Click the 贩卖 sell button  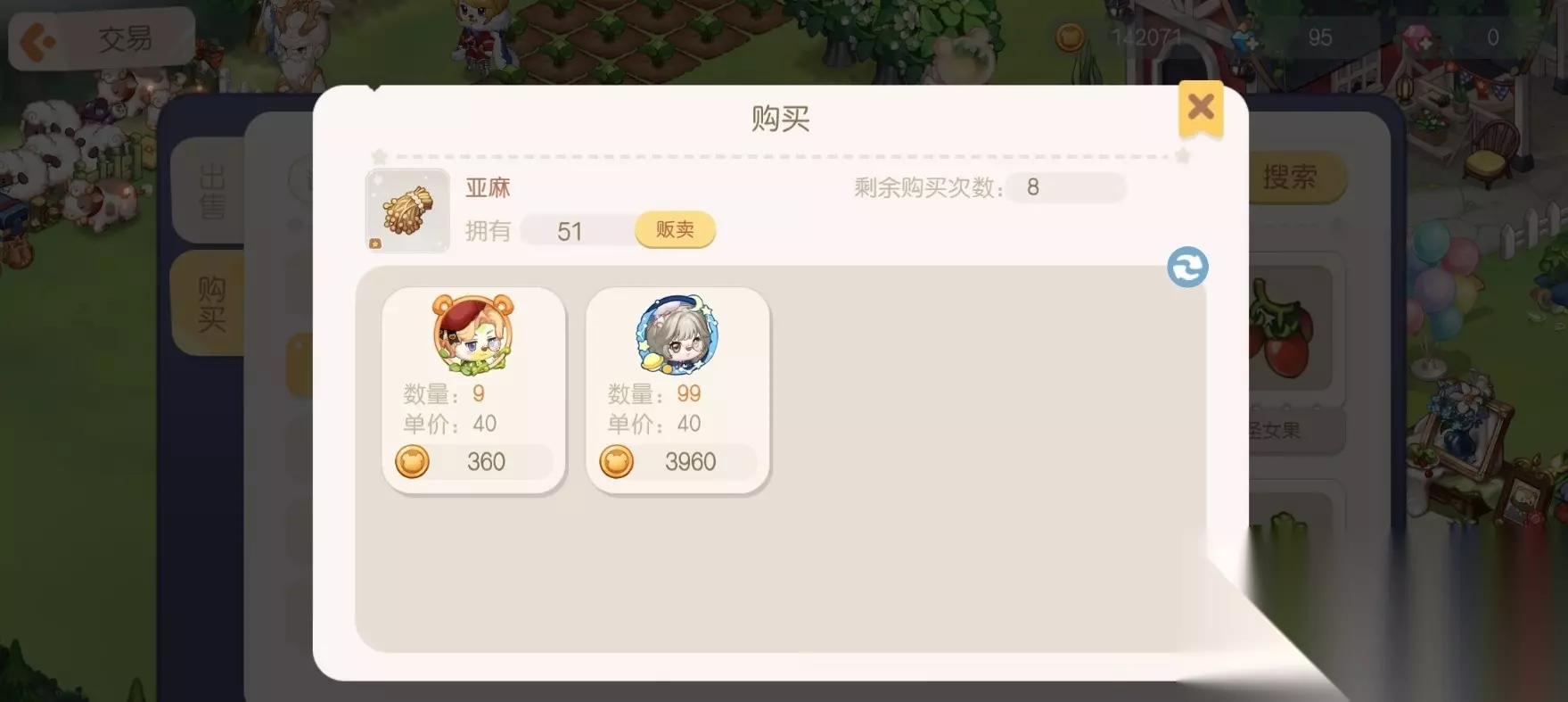[x=675, y=230]
